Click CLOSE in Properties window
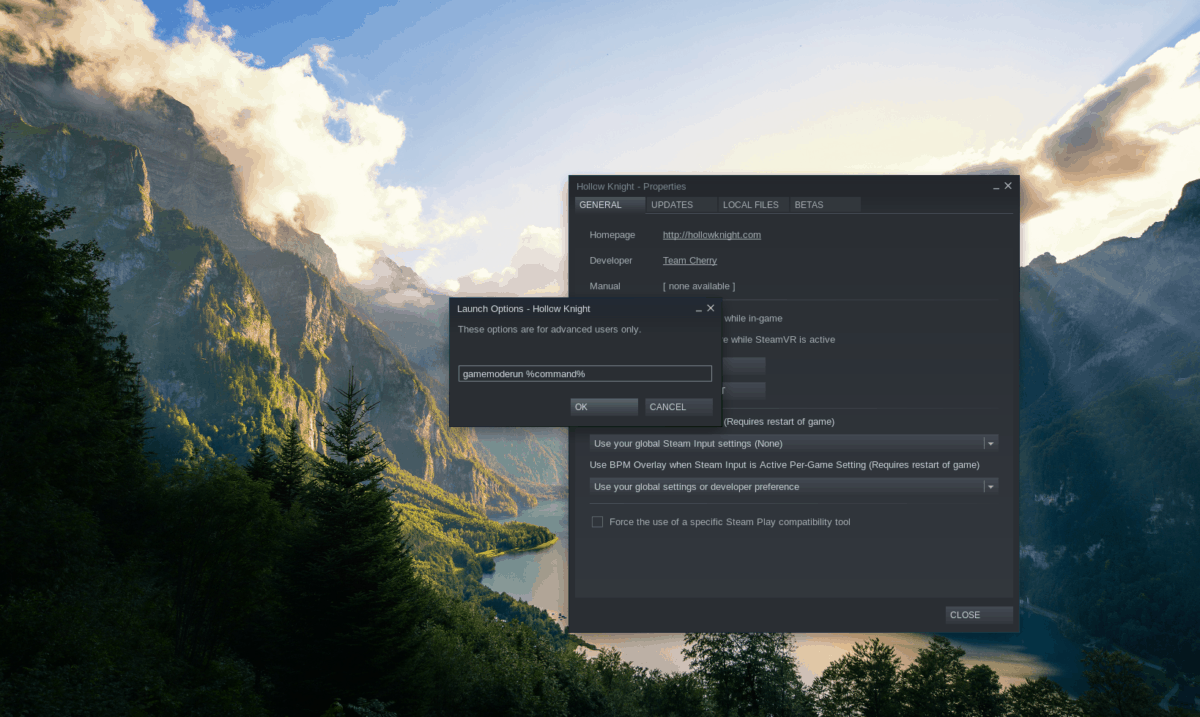Image resolution: width=1200 pixels, height=717 pixels. [x=979, y=615]
